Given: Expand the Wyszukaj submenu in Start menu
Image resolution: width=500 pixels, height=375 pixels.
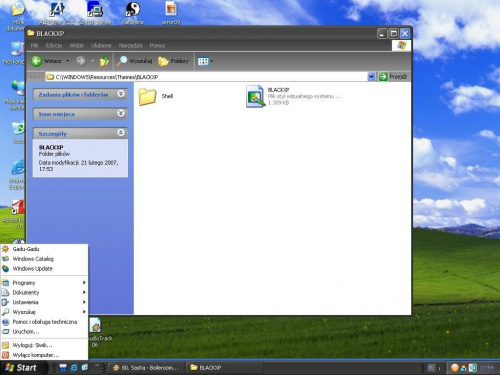Looking at the screenshot, I should [x=44, y=312].
